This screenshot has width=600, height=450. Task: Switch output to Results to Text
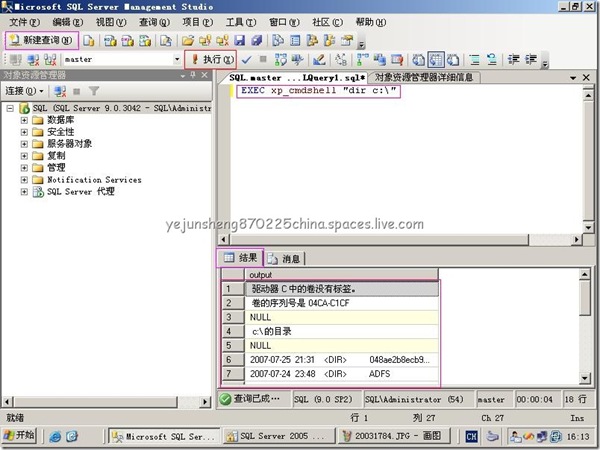418,60
